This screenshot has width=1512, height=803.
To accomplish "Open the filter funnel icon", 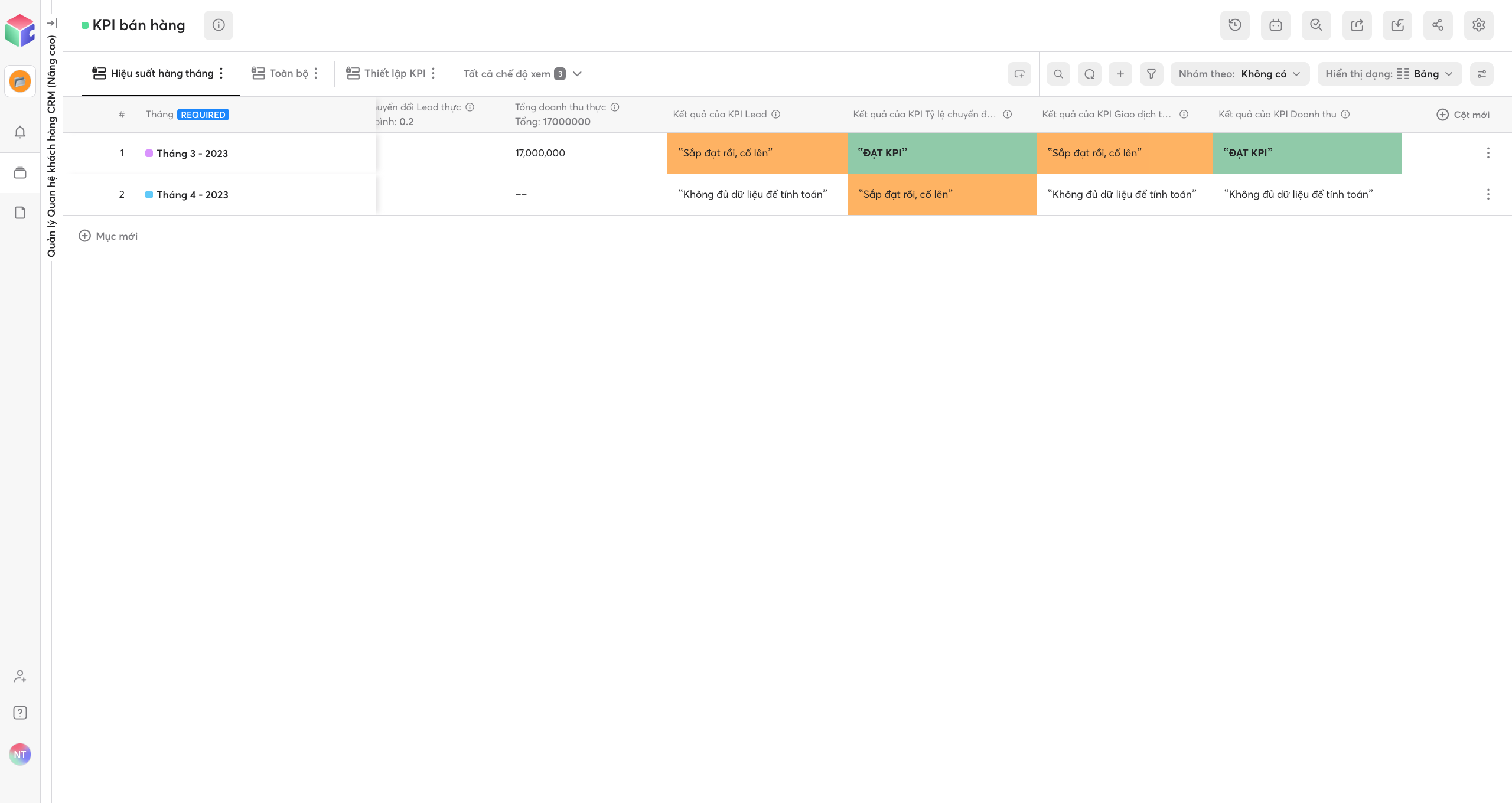I will coord(1152,74).
